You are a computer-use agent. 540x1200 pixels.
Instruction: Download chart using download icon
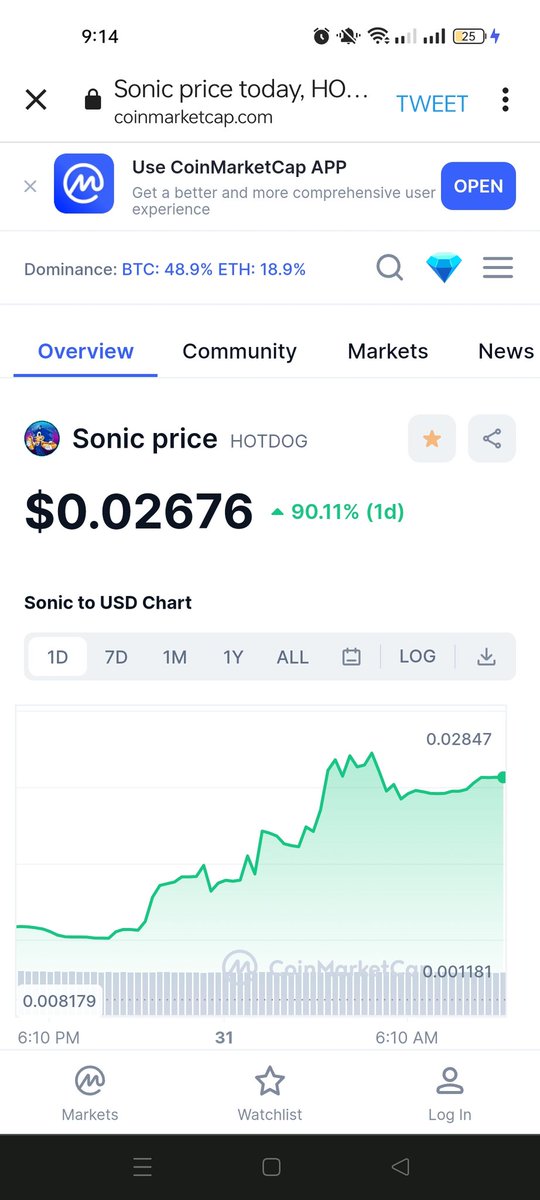(486, 657)
